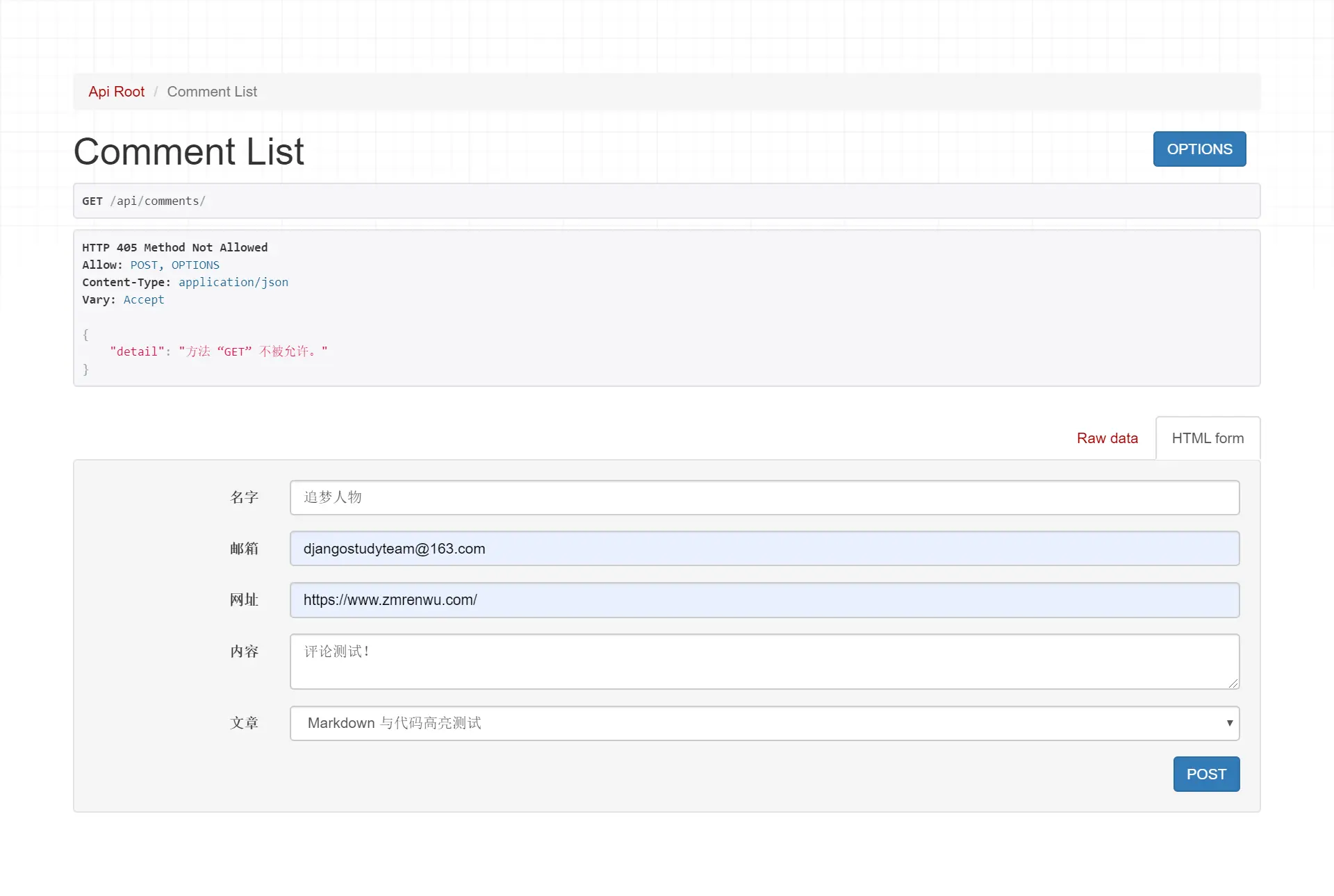Viewport: 1334px width, 896px height.
Task: Click the GET /api/comments/ request line
Action: pos(144,201)
